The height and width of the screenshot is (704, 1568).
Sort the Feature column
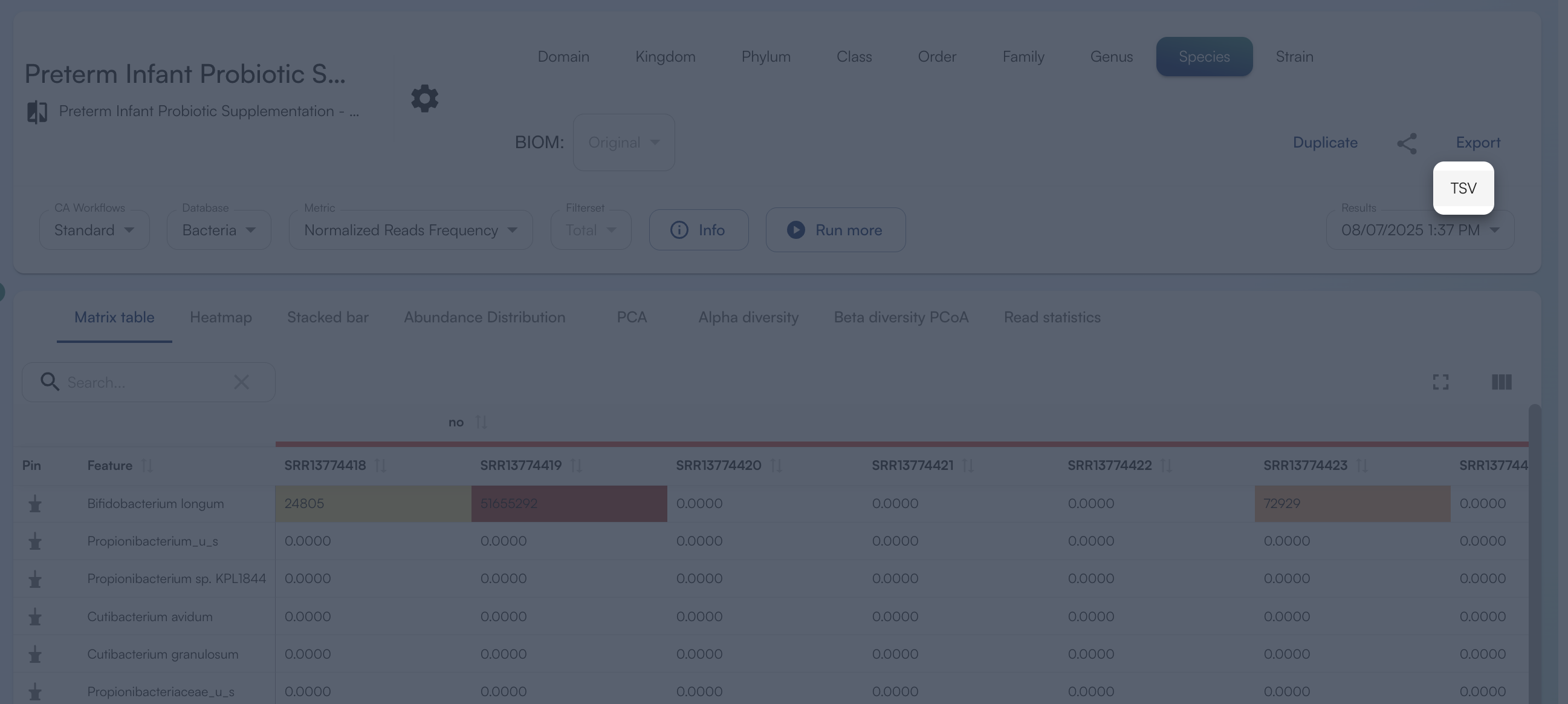[147, 465]
